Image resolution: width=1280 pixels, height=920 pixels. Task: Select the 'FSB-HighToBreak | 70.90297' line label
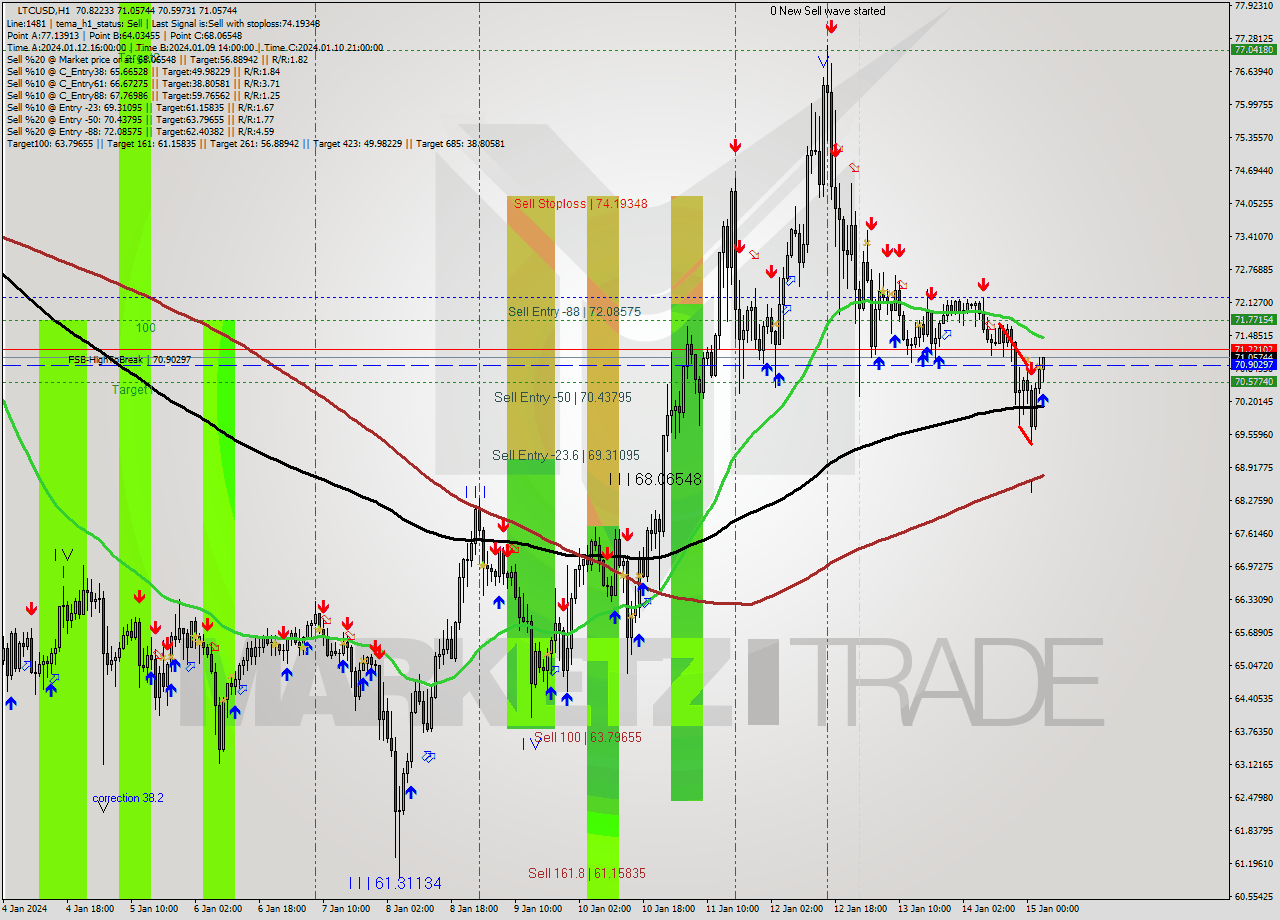[129, 359]
